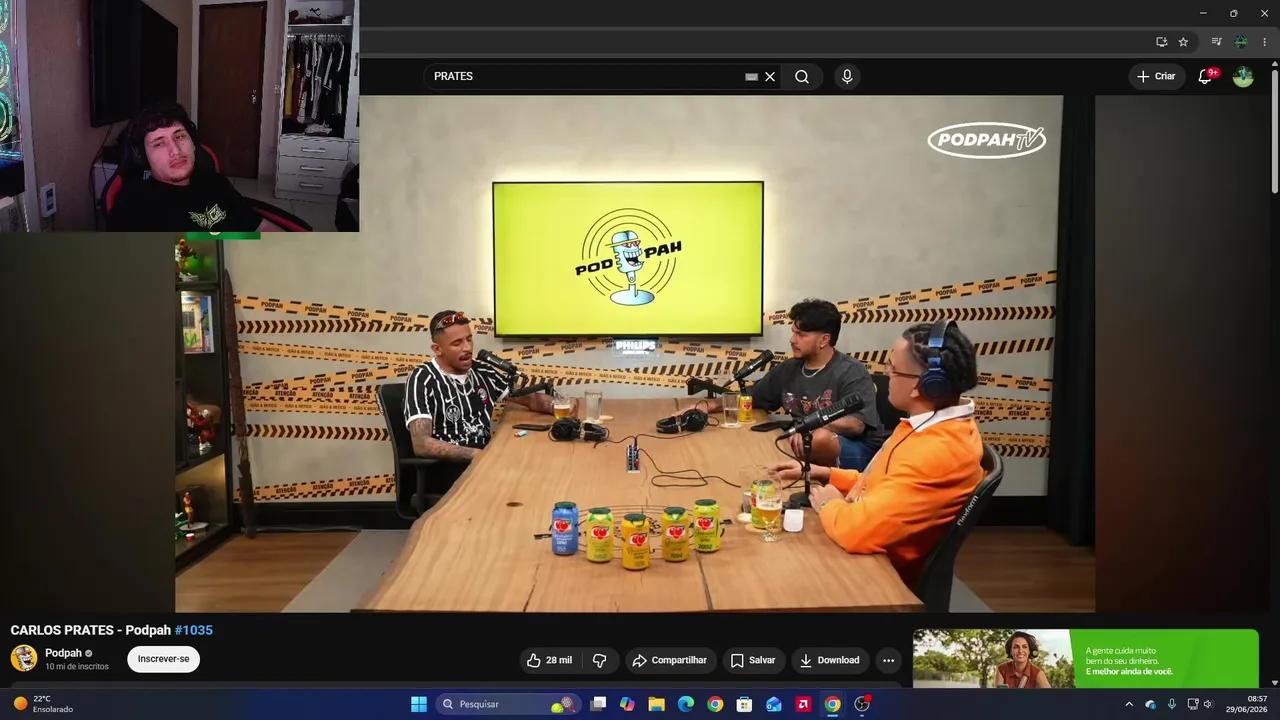Image resolution: width=1280 pixels, height=720 pixels.
Task: Click the install app icon in address bar
Action: (x=1161, y=42)
